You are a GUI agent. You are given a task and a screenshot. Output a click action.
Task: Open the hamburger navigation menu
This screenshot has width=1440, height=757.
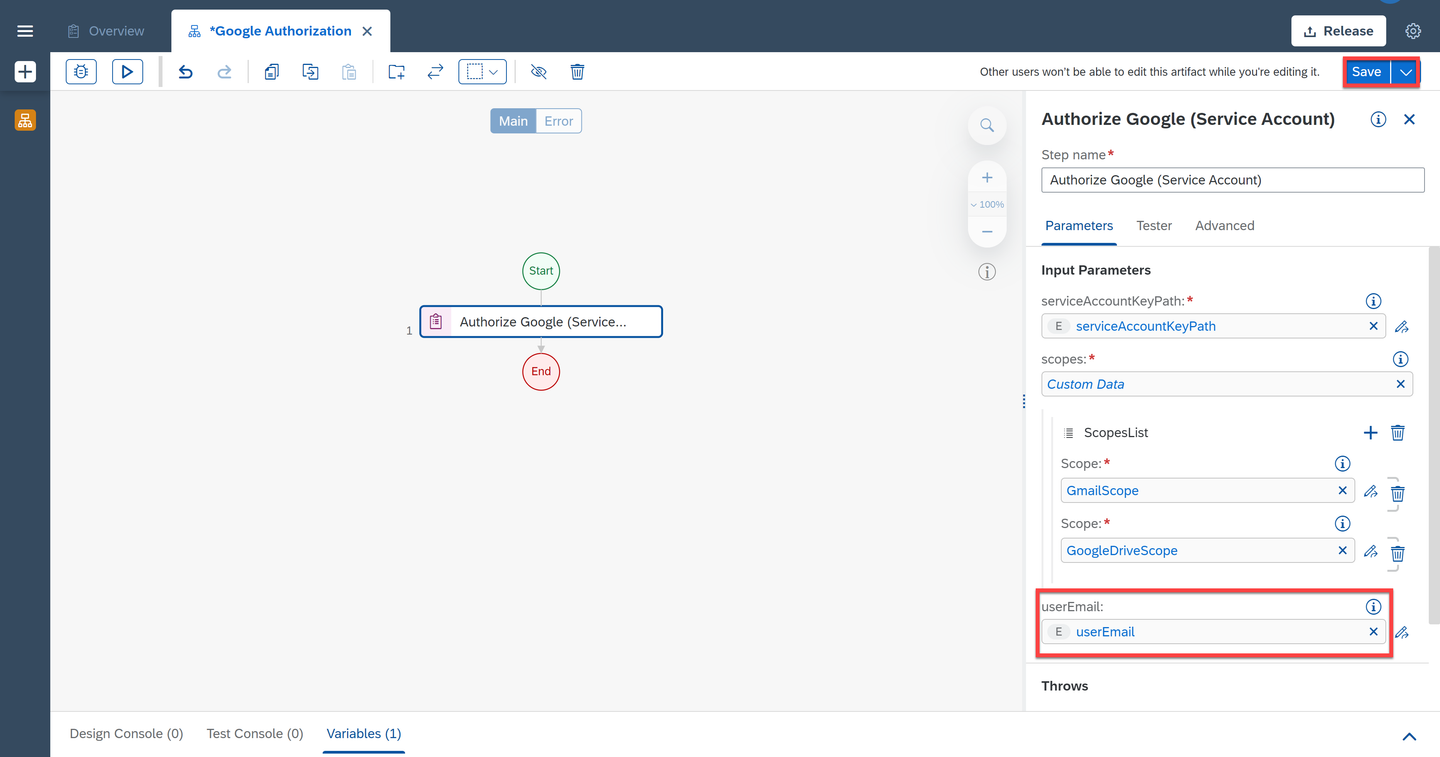coord(25,31)
